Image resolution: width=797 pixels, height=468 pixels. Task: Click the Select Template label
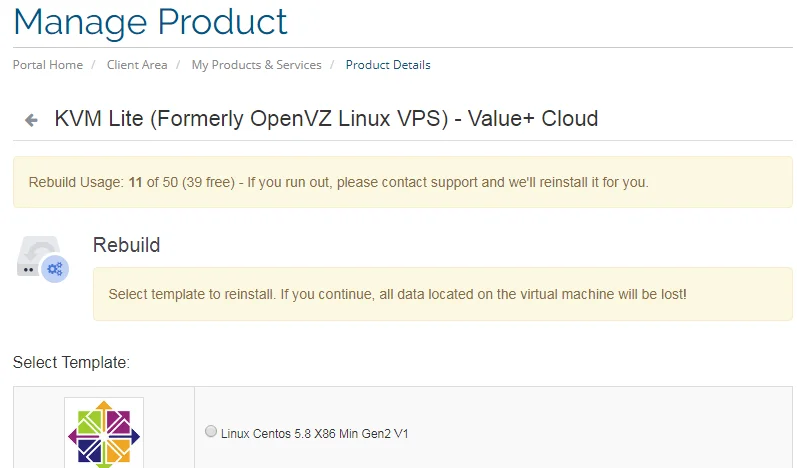pos(71,362)
